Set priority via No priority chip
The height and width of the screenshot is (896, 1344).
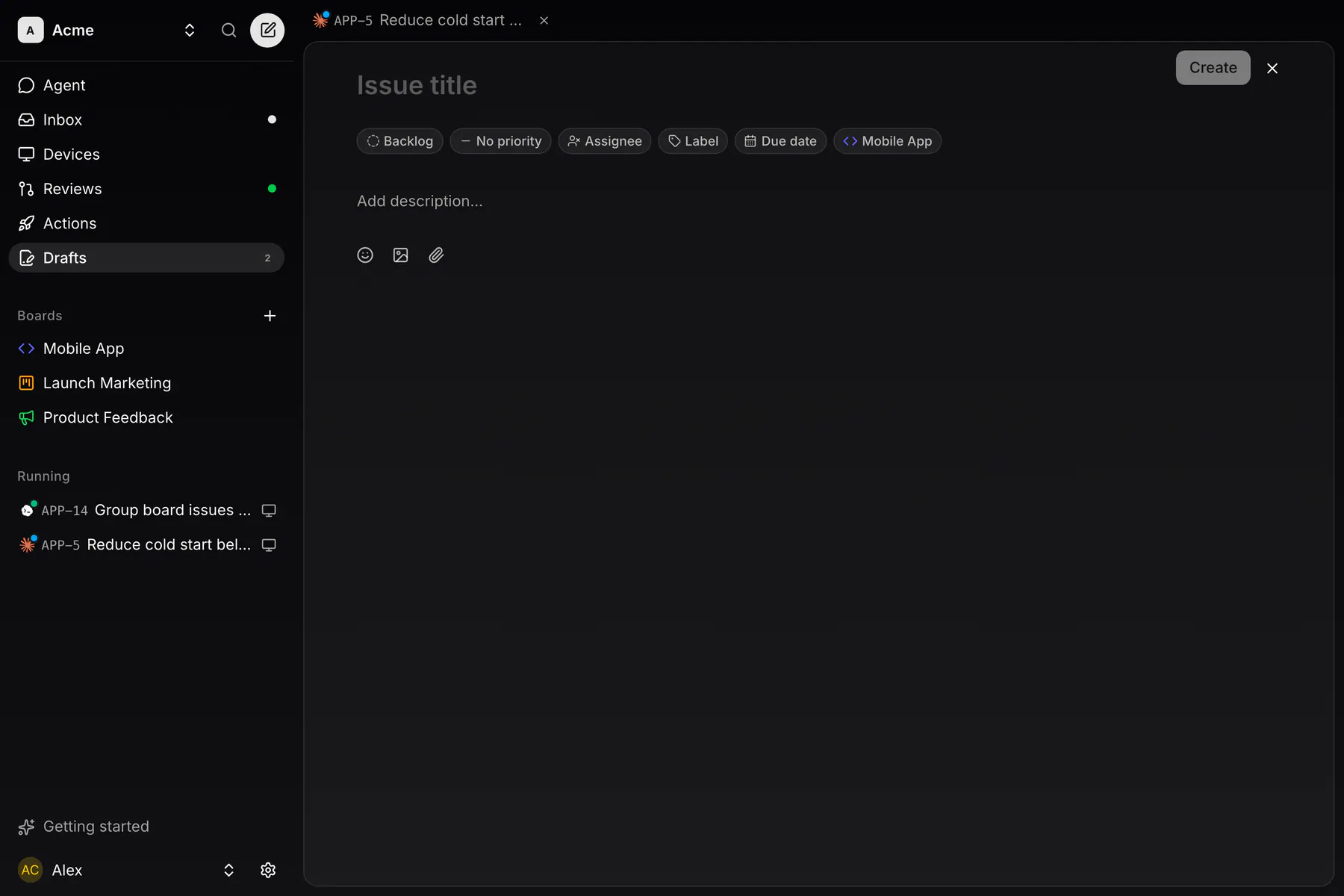pos(500,141)
